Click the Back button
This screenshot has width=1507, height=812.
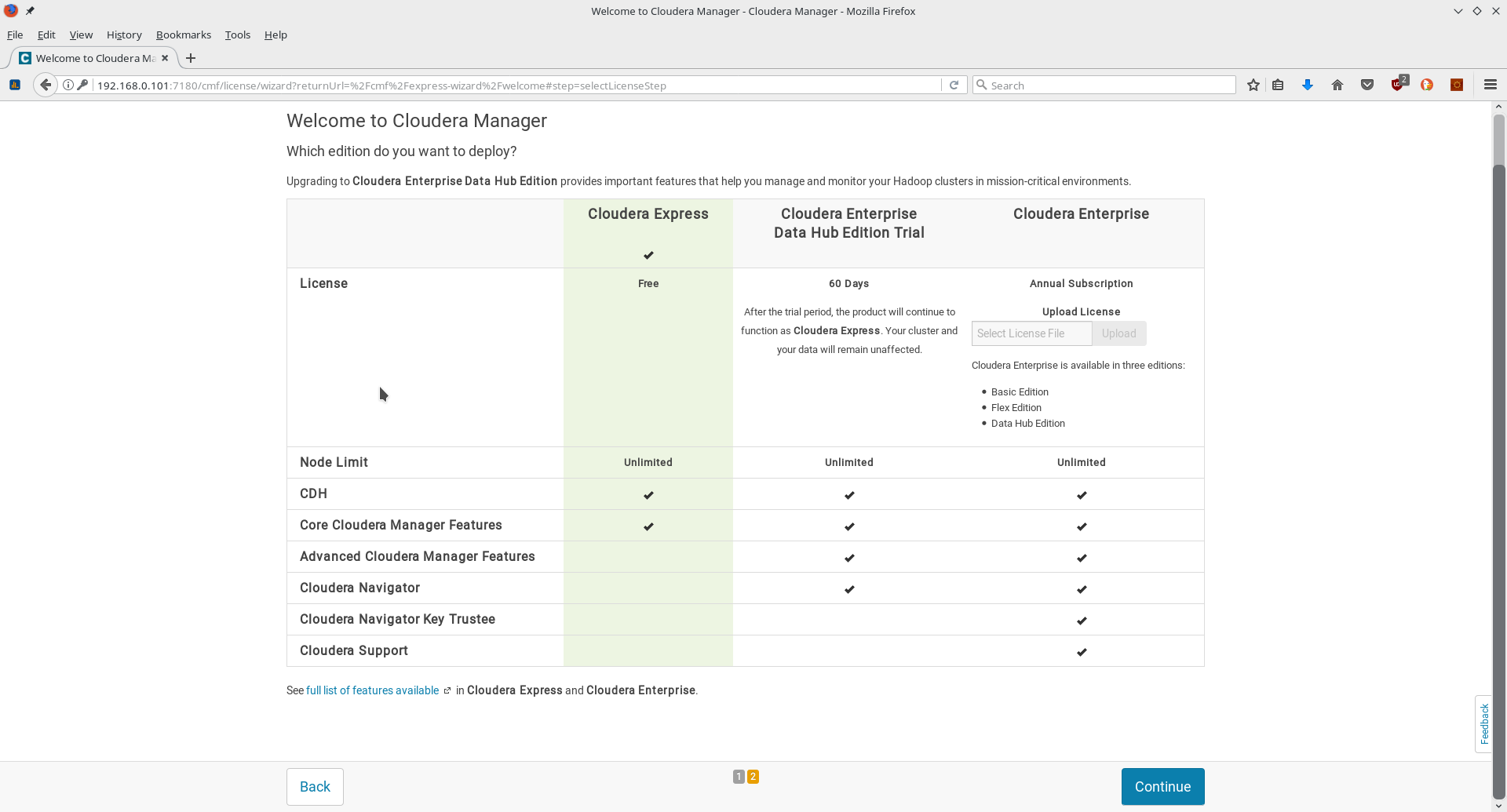coord(315,786)
